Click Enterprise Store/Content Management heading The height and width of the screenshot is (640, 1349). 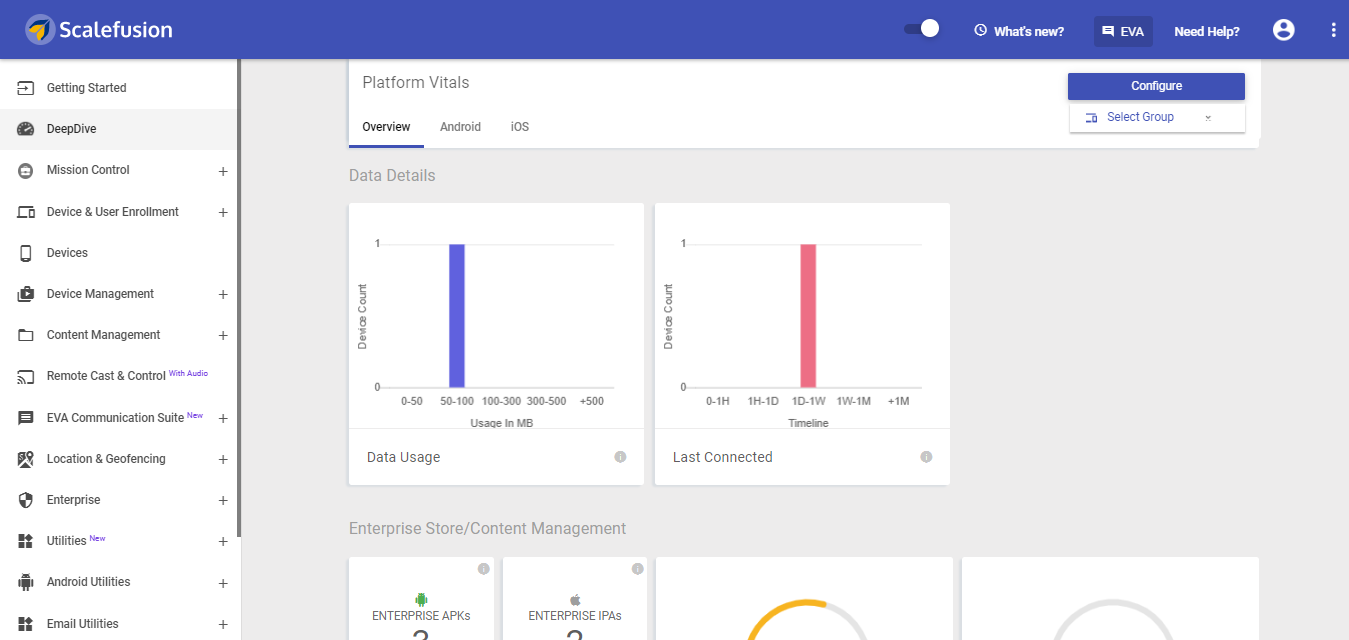click(x=487, y=528)
